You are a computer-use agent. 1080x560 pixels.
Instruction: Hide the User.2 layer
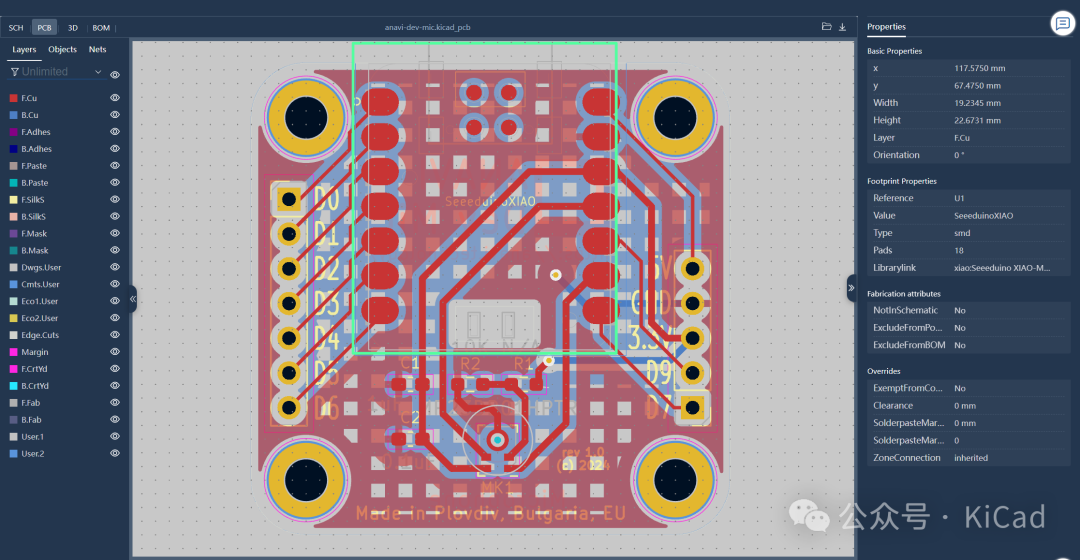[x=115, y=453]
